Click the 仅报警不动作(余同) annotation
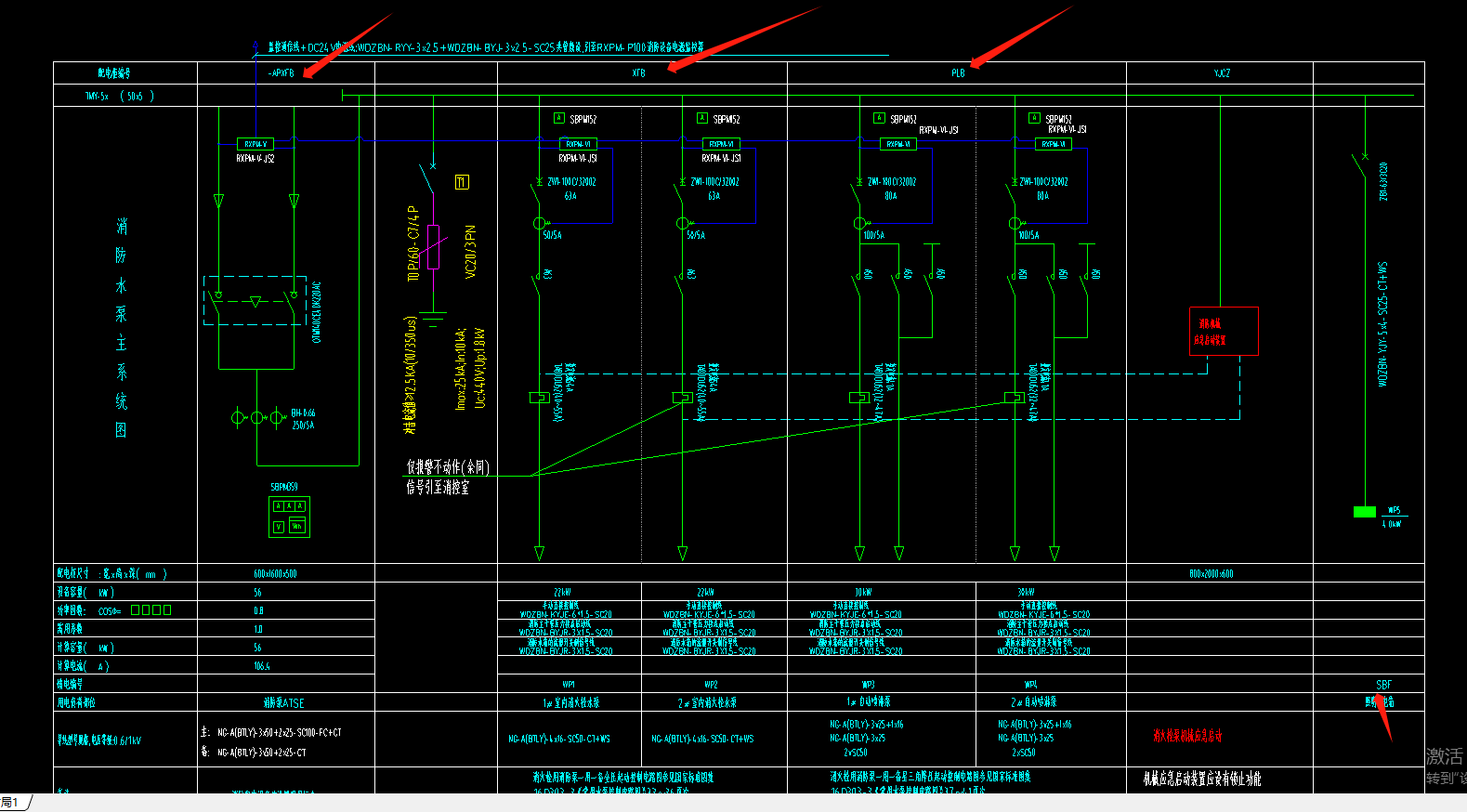The image size is (1467, 812). click(448, 467)
